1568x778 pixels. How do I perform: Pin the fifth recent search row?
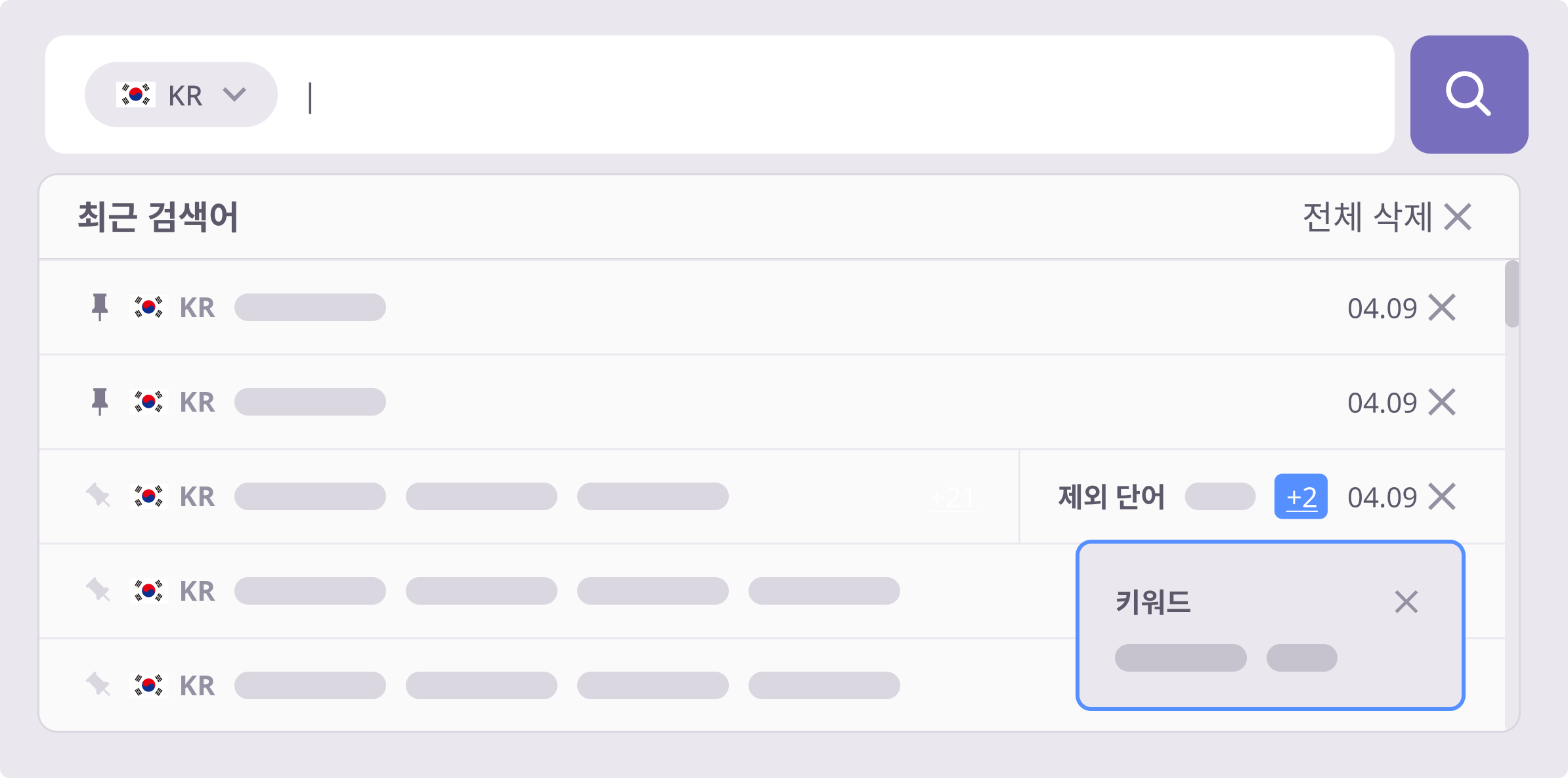click(98, 685)
